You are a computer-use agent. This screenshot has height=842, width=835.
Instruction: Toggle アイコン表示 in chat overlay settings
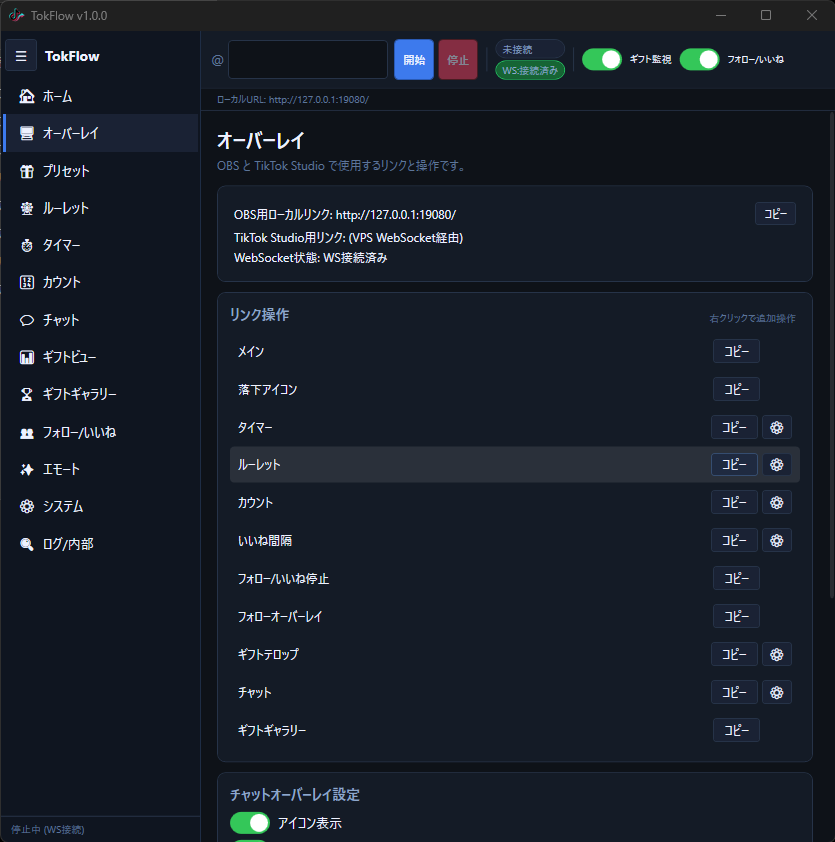click(x=250, y=823)
